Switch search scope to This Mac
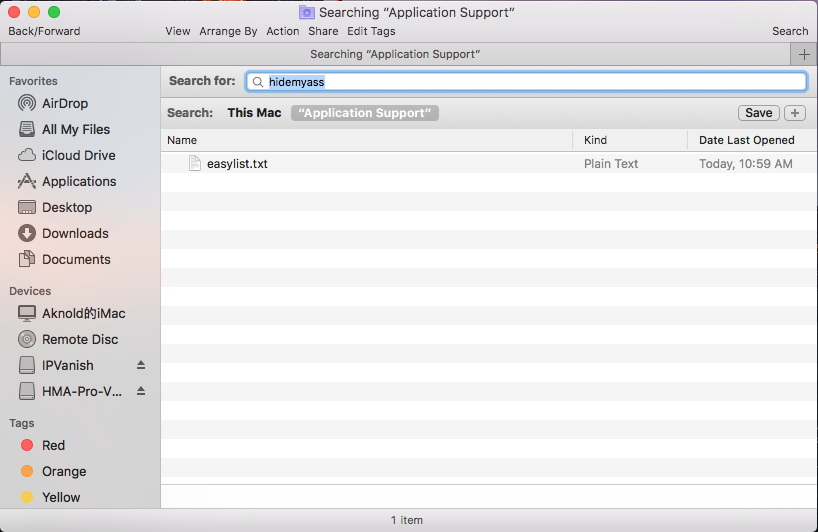This screenshot has height=532, width=818. [254, 113]
